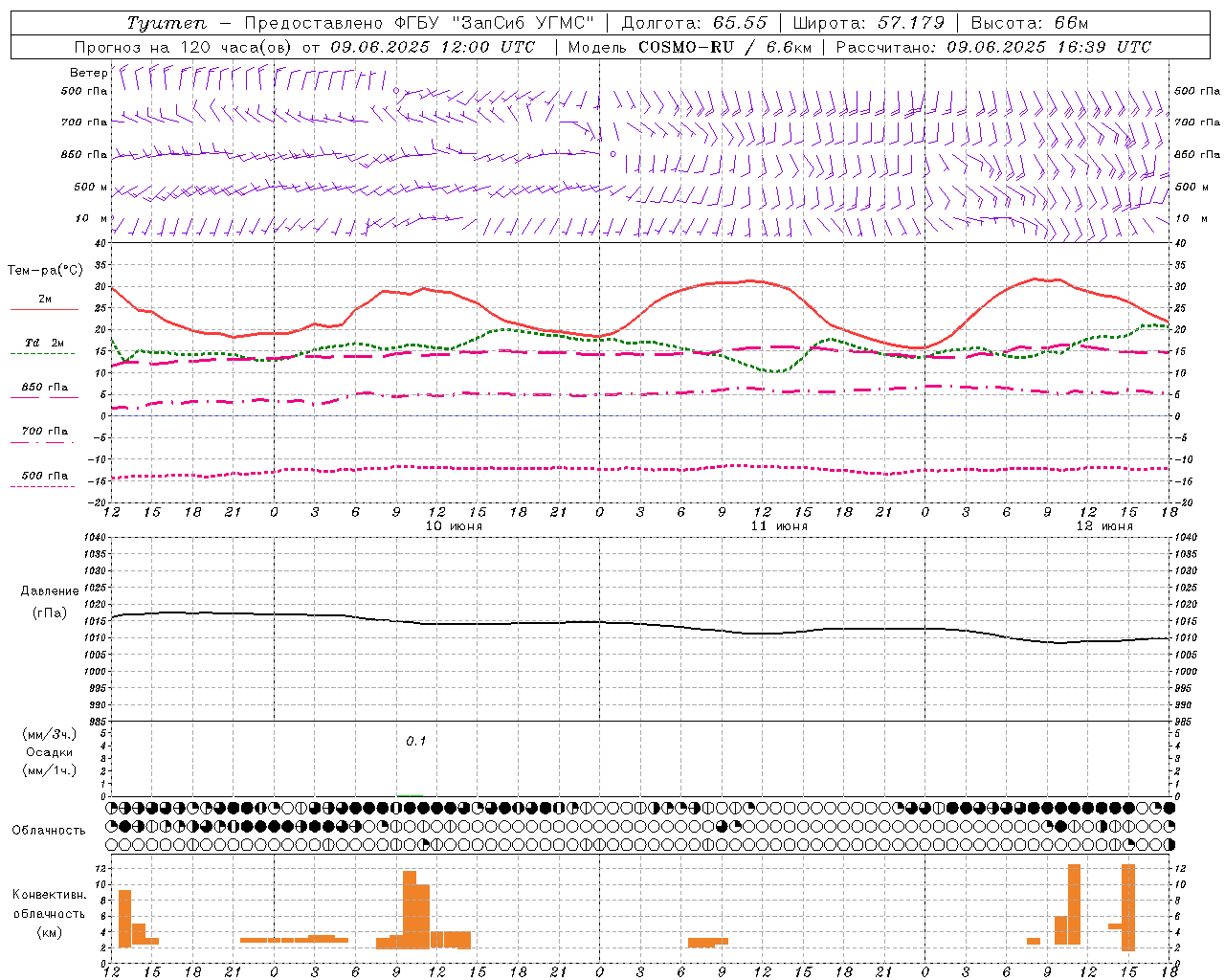Screen dimensions: 1225x980
Task: Click the "Прогноз на 120 часа(ов)" text
Action: [x=184, y=47]
